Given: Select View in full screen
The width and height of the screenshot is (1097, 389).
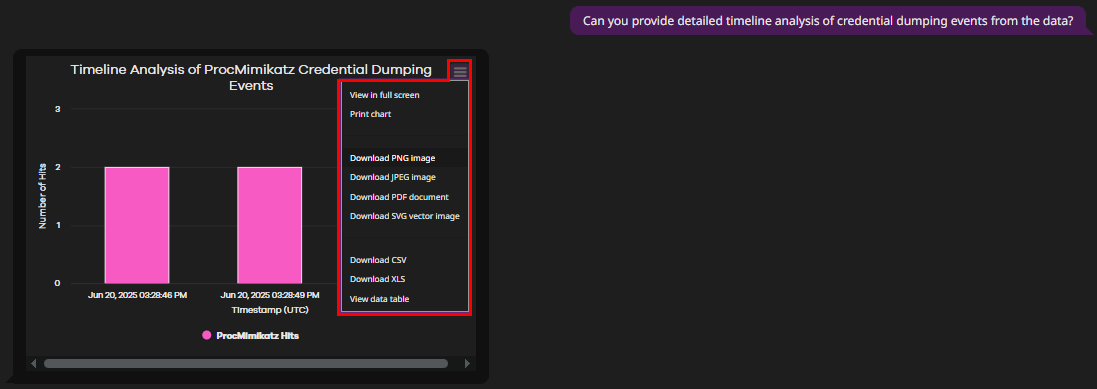Looking at the screenshot, I should (384, 94).
